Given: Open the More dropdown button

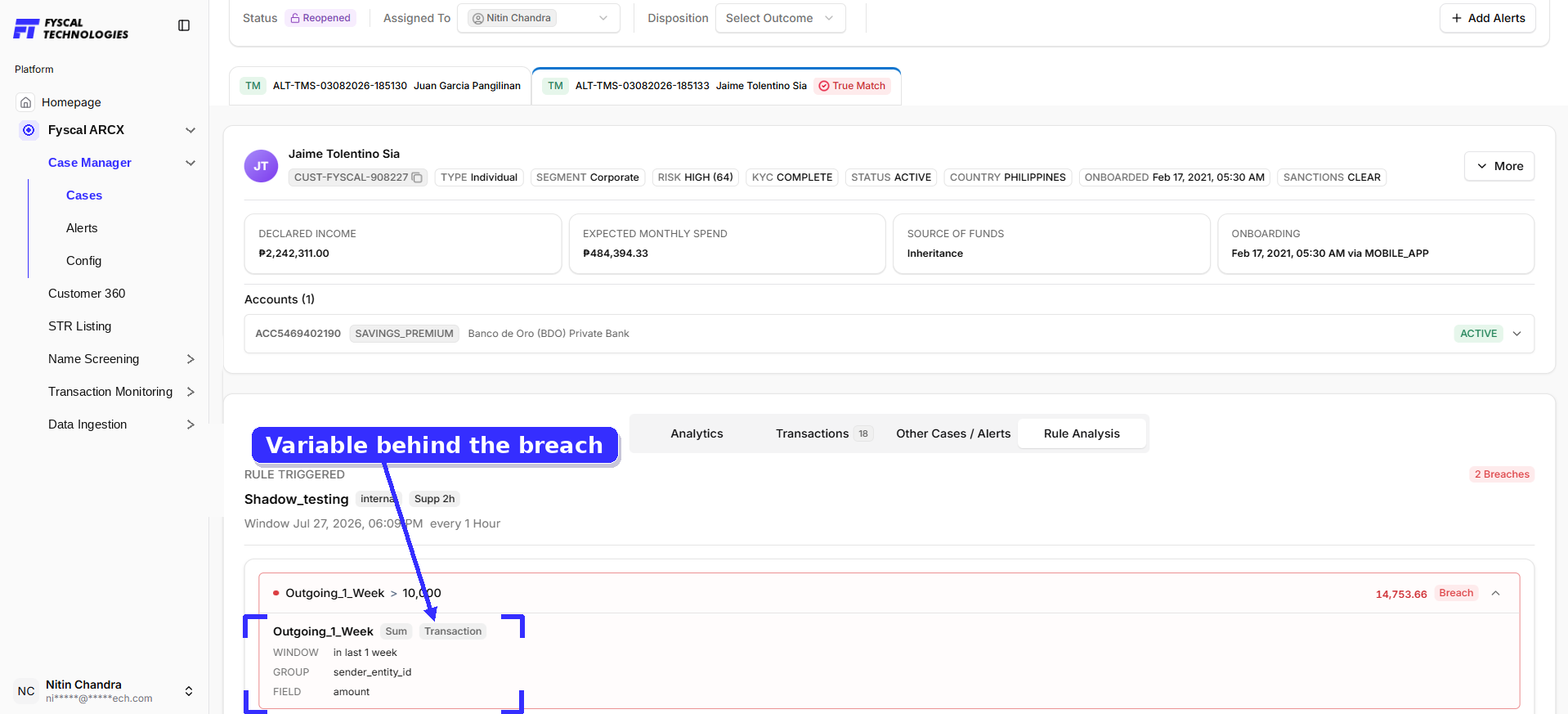Looking at the screenshot, I should point(1499,166).
